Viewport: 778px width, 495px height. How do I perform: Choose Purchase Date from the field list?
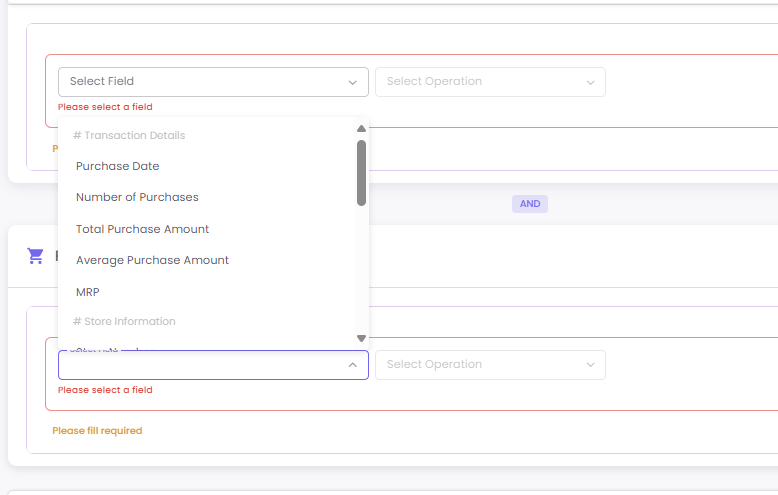118,166
